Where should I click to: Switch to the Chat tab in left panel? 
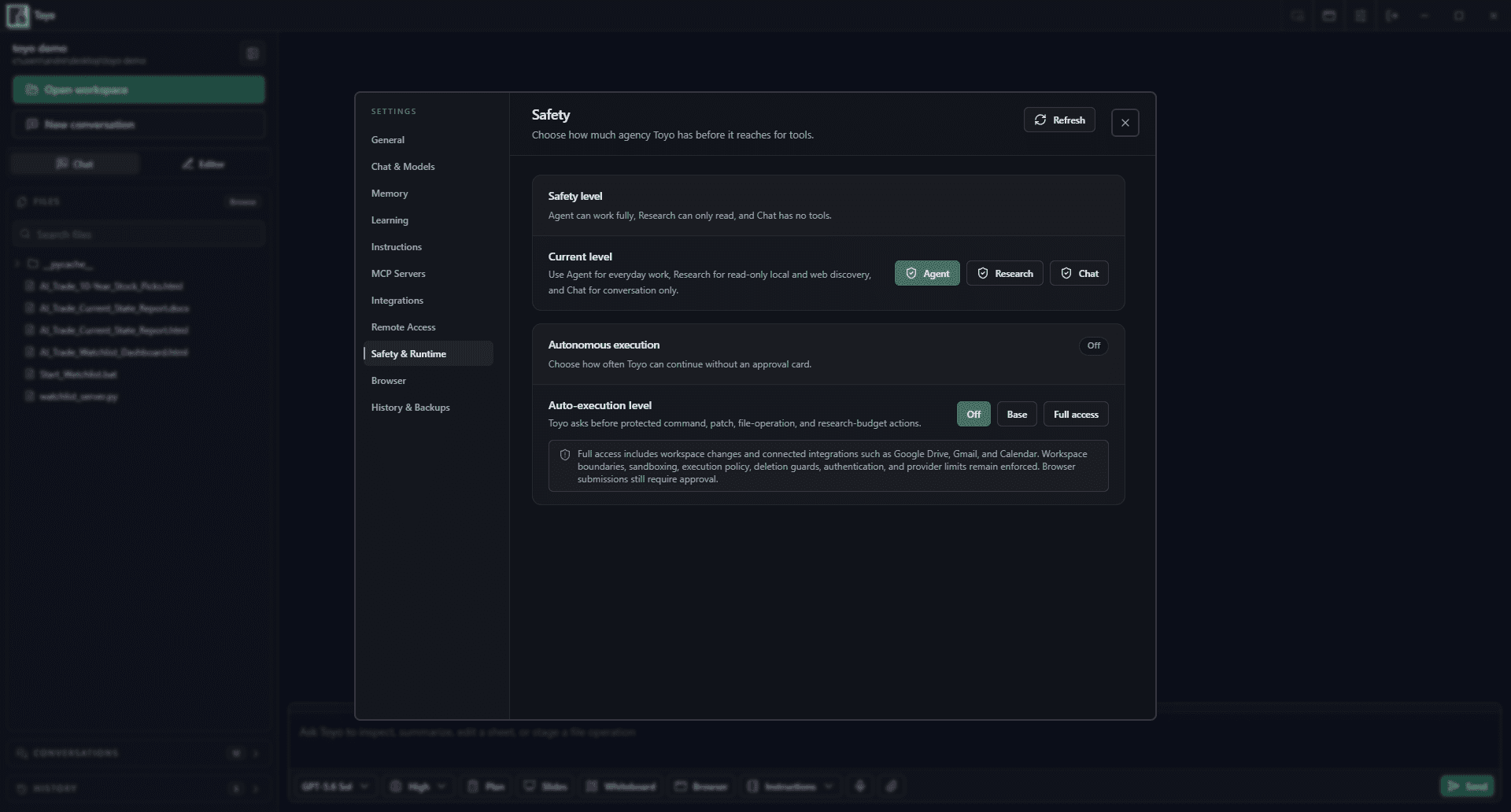pyautogui.click(x=75, y=164)
